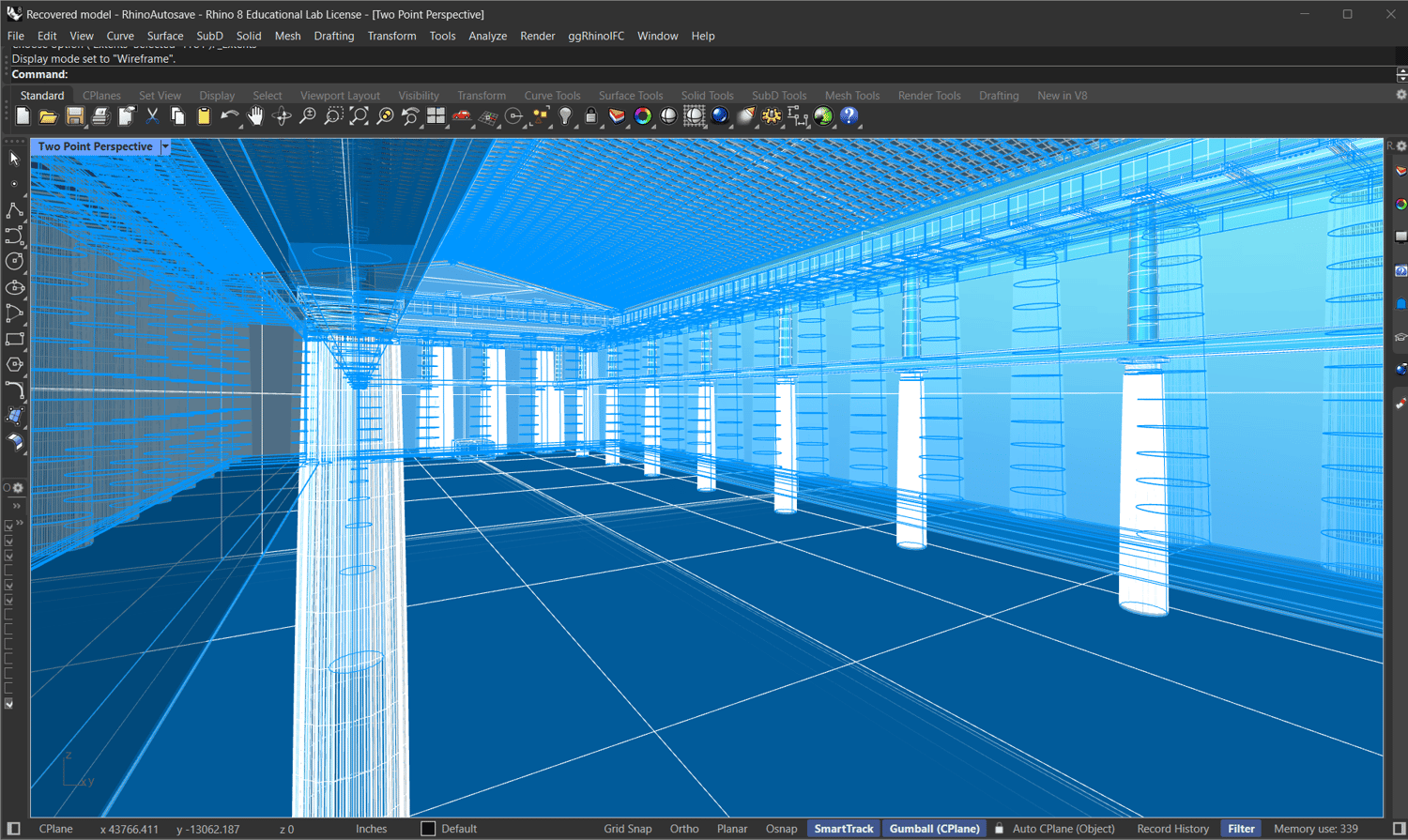The image size is (1408, 840).
Task: Open the four-viewport layout tool
Action: [436, 116]
